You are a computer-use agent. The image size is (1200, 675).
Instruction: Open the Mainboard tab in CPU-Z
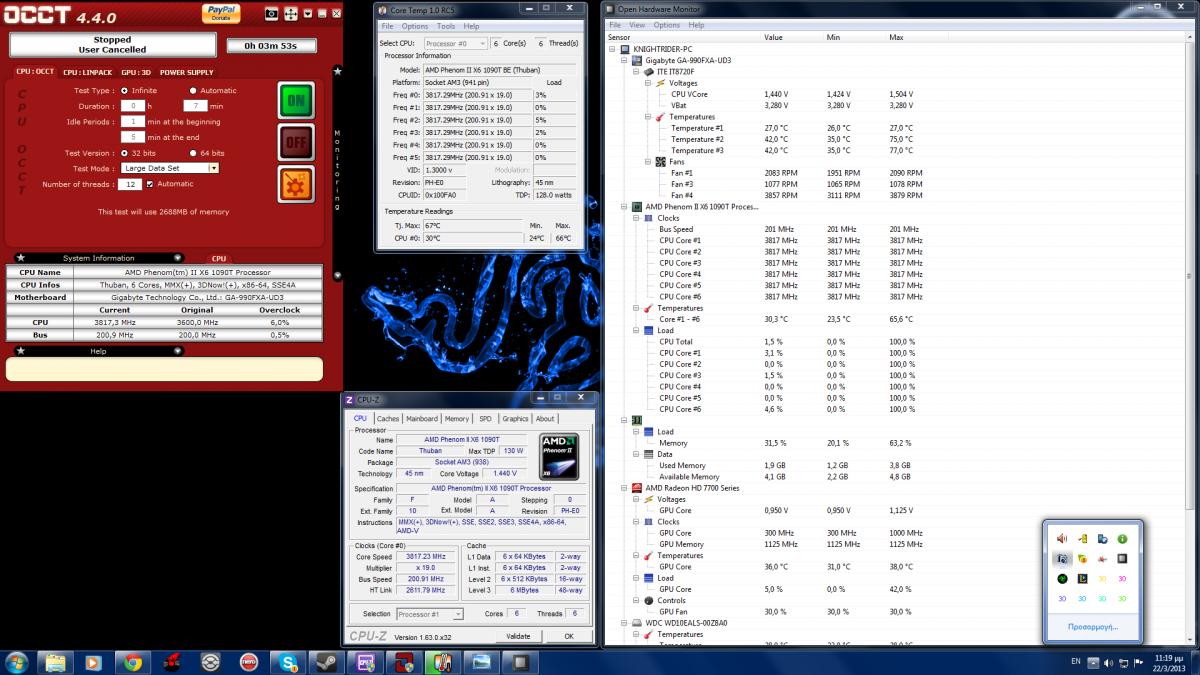[x=422, y=419]
